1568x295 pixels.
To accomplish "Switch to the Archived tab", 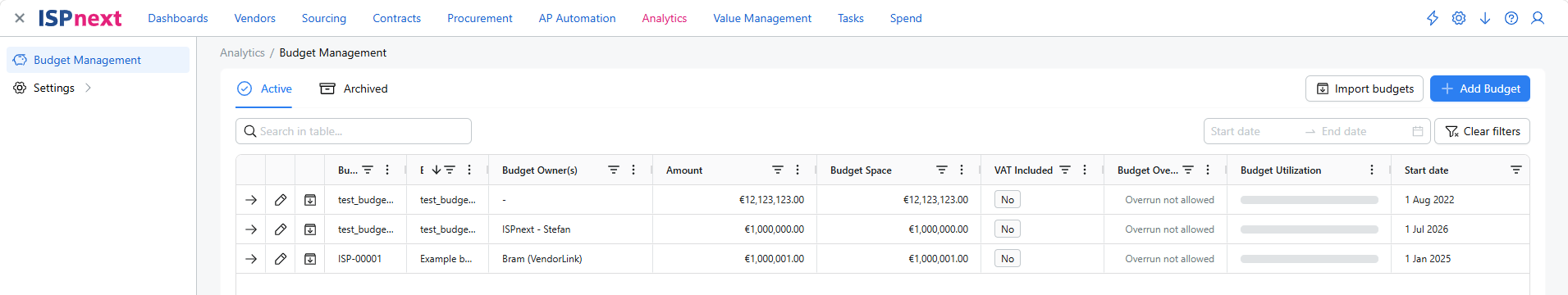I will point(354,88).
